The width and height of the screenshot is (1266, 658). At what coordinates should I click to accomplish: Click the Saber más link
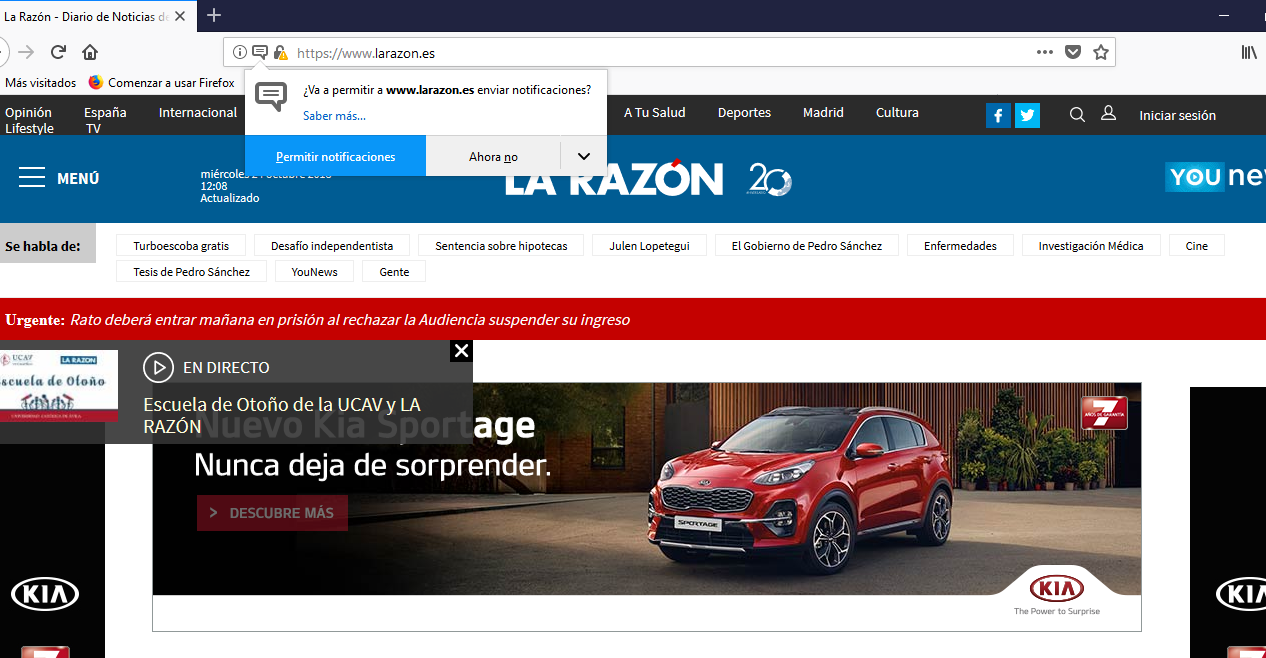(x=334, y=116)
